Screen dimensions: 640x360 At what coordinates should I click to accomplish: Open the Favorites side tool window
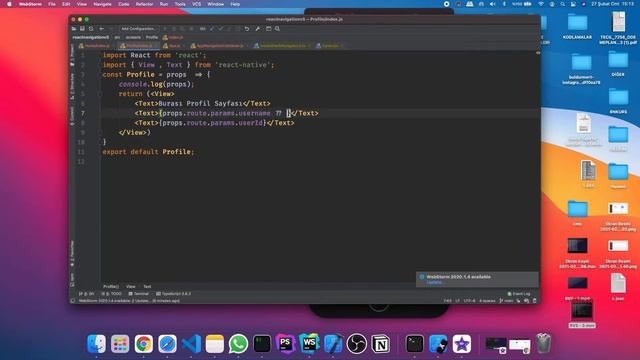72,253
